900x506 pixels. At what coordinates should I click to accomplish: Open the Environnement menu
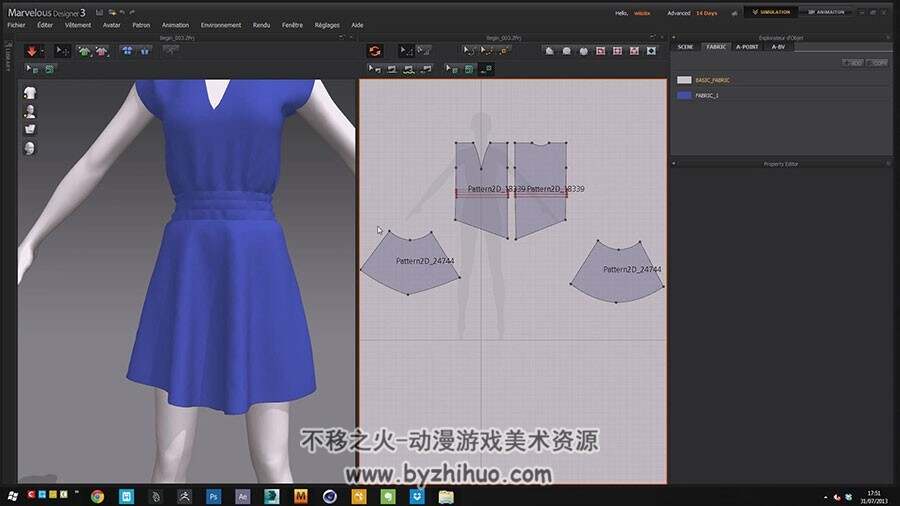click(x=221, y=25)
